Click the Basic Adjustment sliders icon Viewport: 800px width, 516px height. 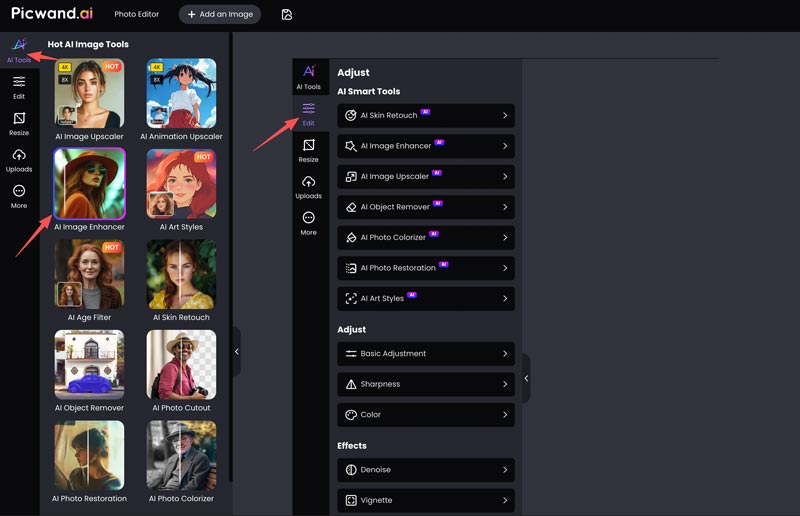tap(351, 354)
